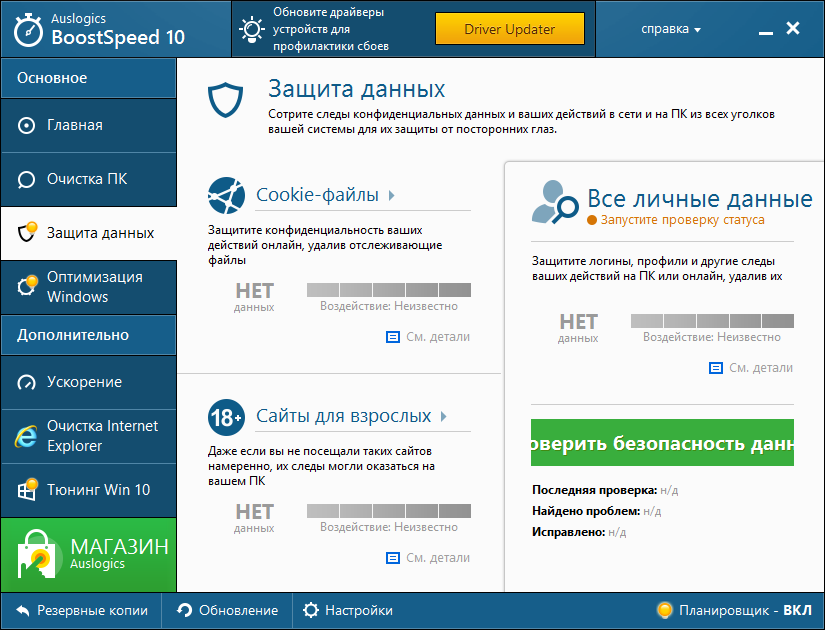Select the Internet Explorer icon in the sidebar
The image size is (825, 630).
27,436
